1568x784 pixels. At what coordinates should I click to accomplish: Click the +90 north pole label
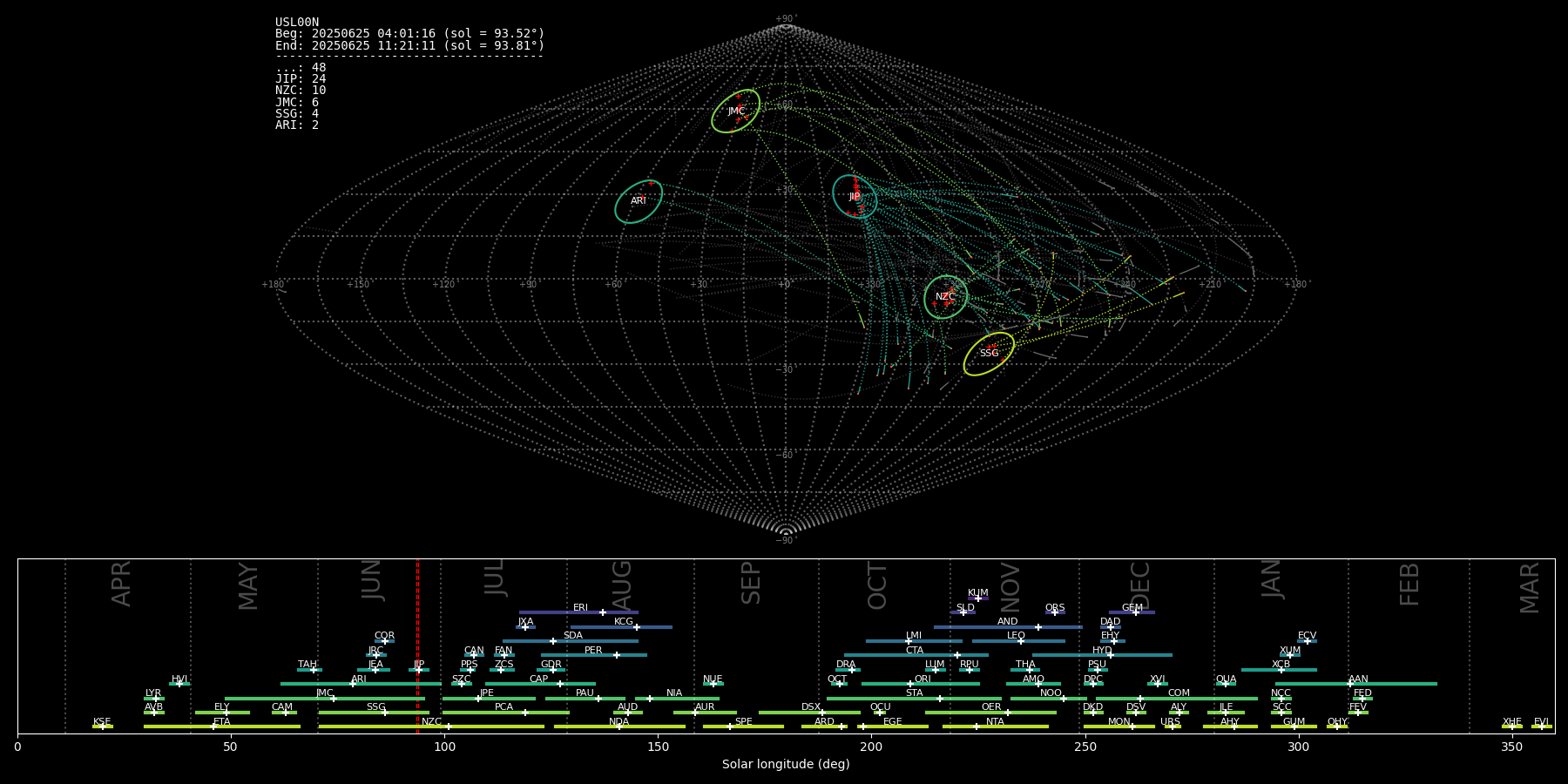point(786,18)
